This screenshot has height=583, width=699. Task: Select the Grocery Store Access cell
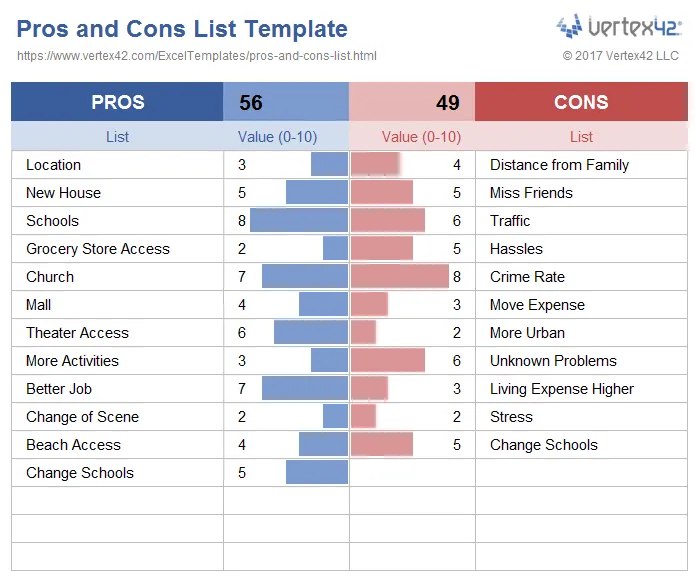[117, 249]
